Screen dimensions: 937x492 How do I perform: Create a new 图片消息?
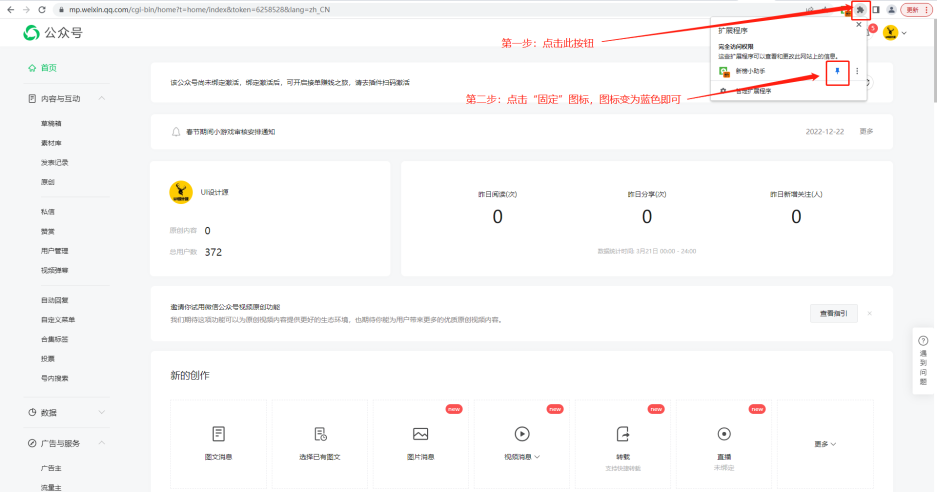tap(420, 444)
